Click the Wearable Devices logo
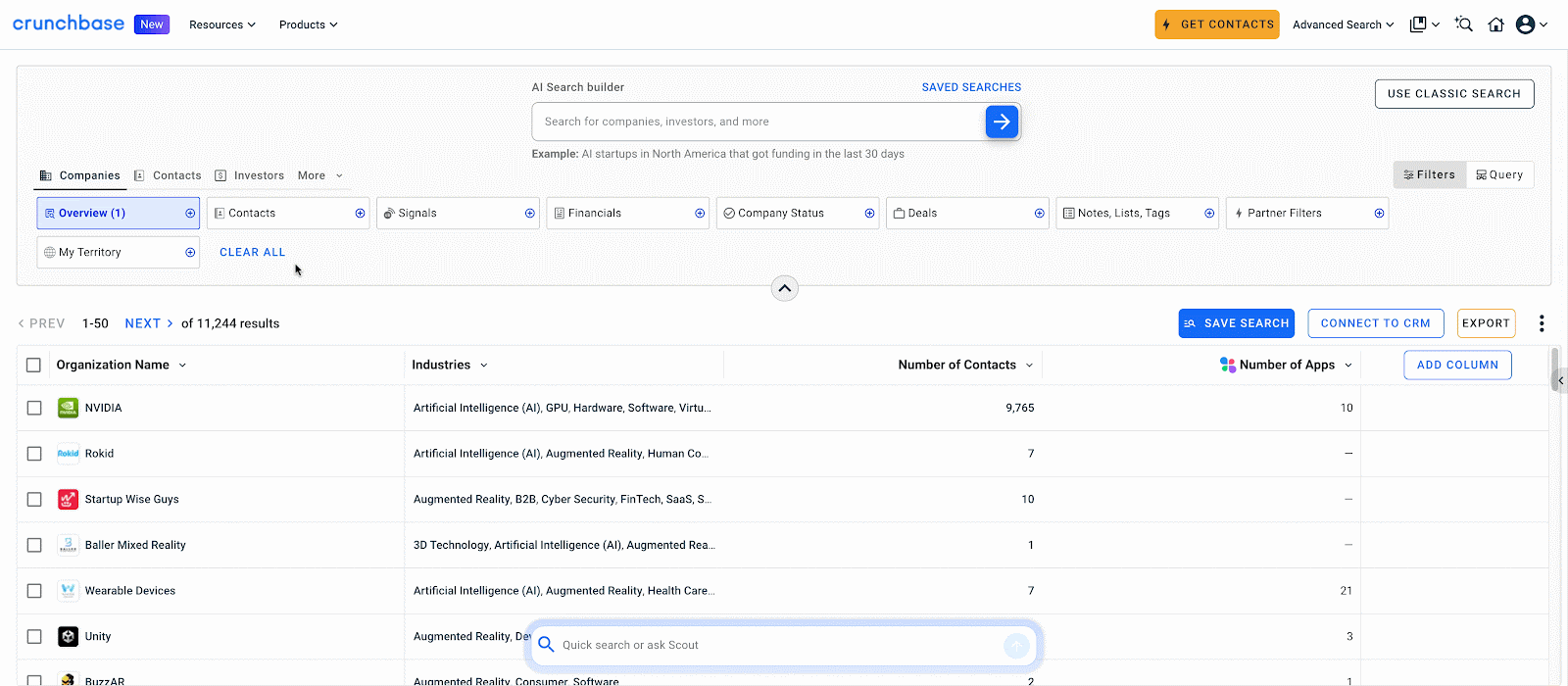 pyautogui.click(x=68, y=590)
